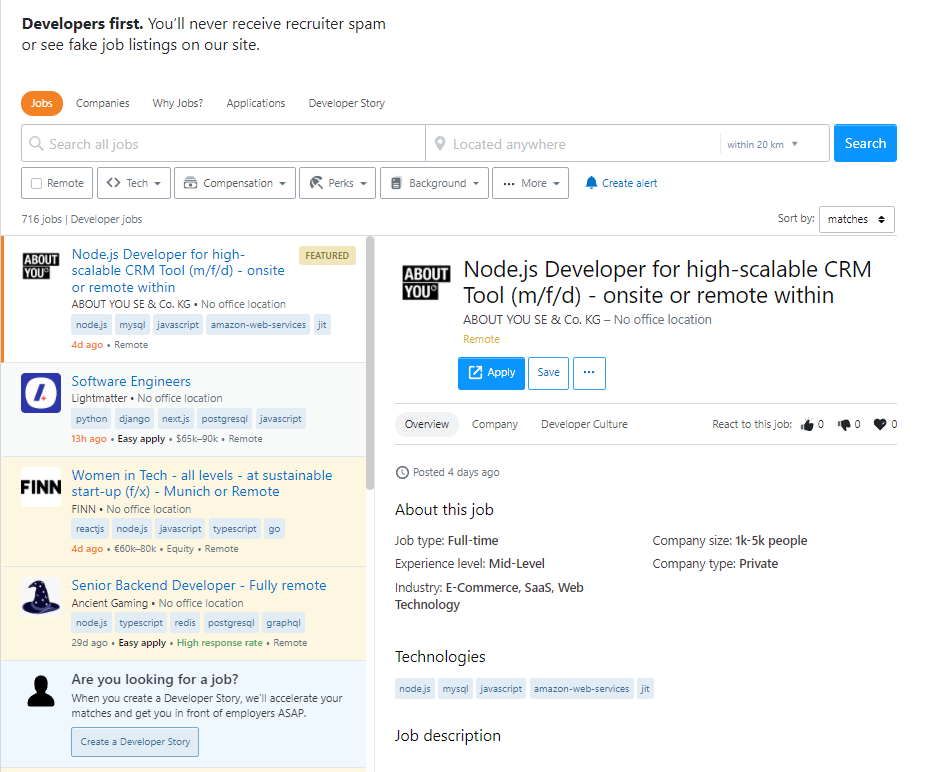Open the Developer Culture tab
The width and height of the screenshot is (938, 772).
click(584, 424)
